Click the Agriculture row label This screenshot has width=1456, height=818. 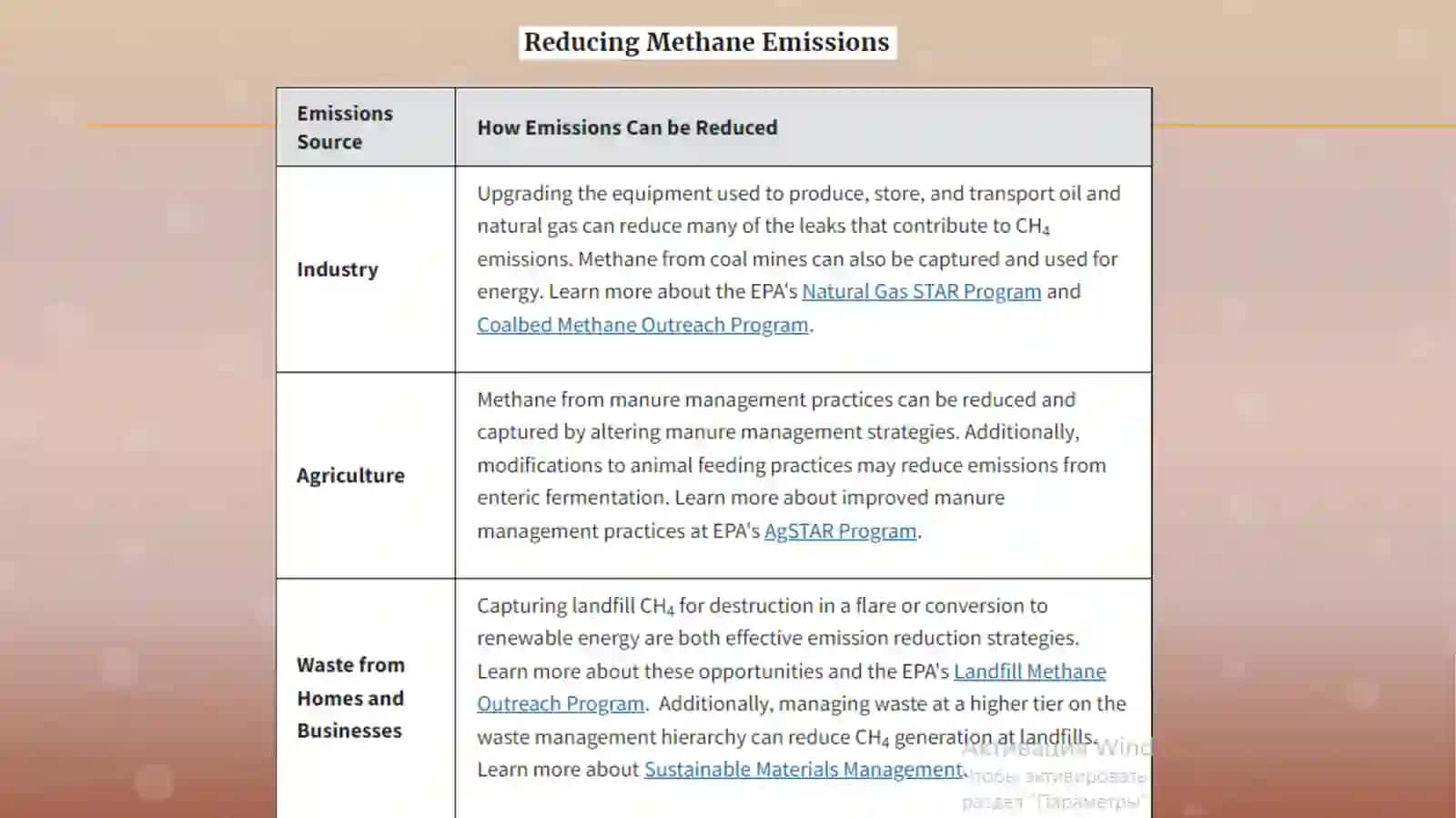coord(350,476)
